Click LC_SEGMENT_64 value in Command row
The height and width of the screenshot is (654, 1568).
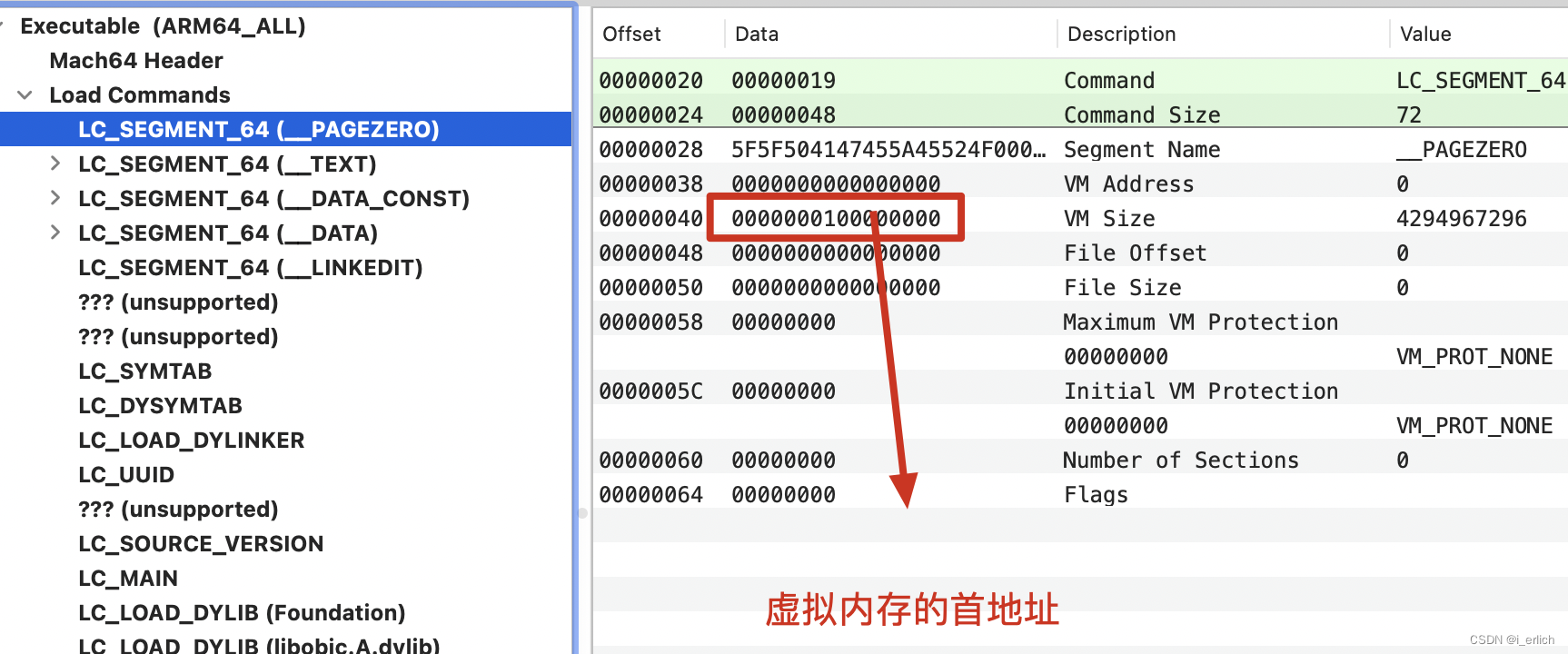(x=1481, y=81)
